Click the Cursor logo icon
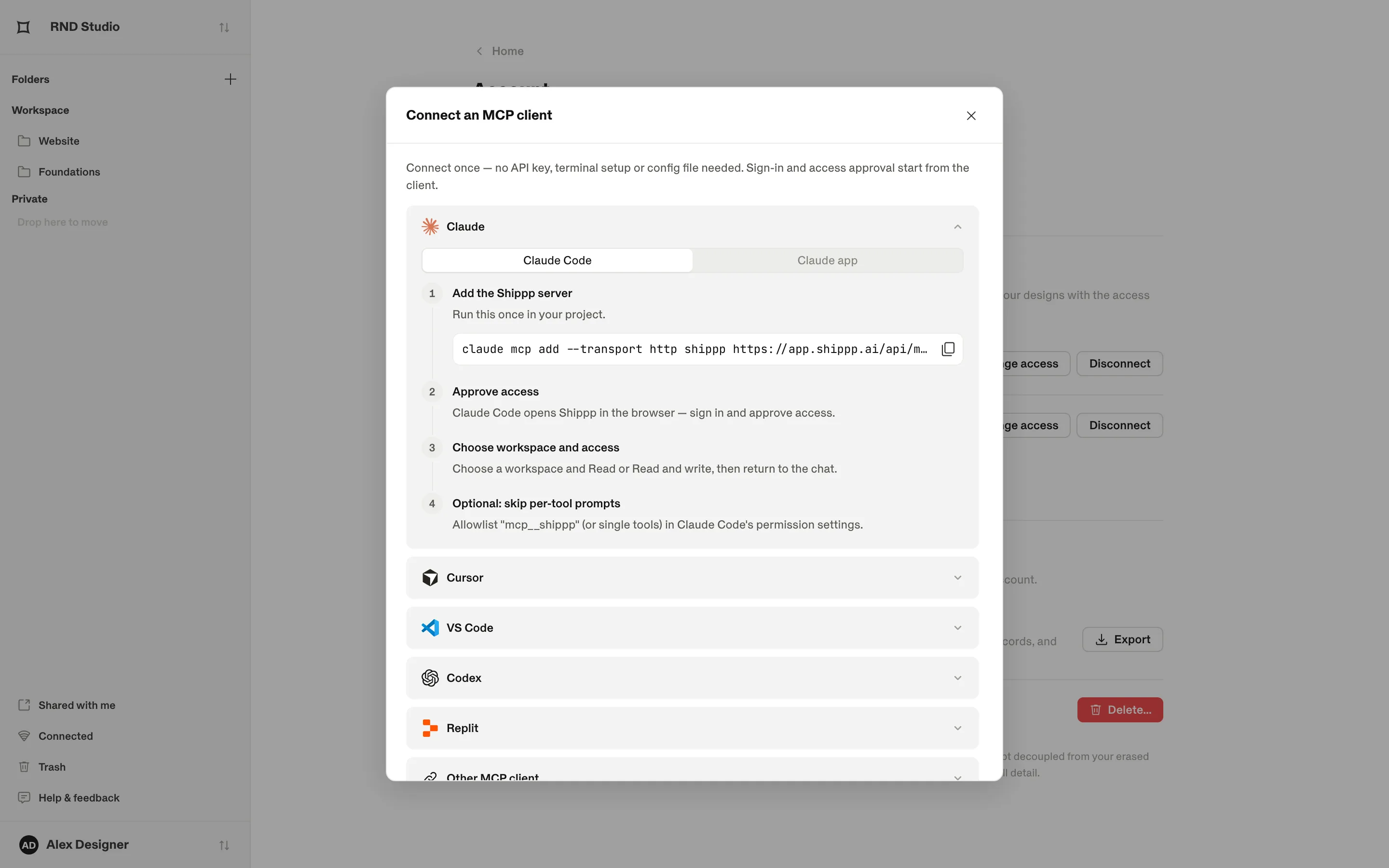The height and width of the screenshot is (868, 1389). coord(430,578)
